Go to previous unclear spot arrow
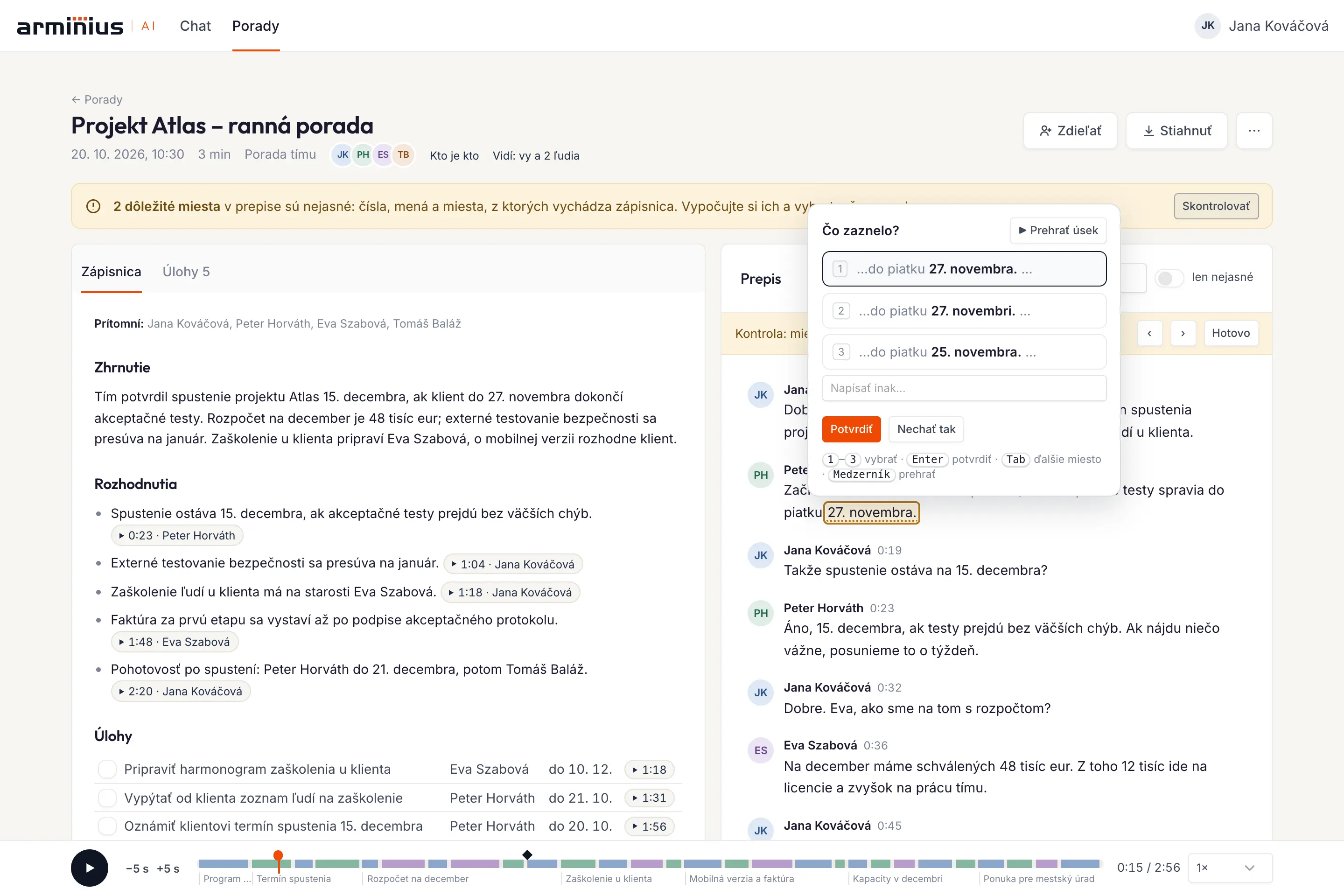Viewport: 1344px width, 896px height. [1149, 333]
